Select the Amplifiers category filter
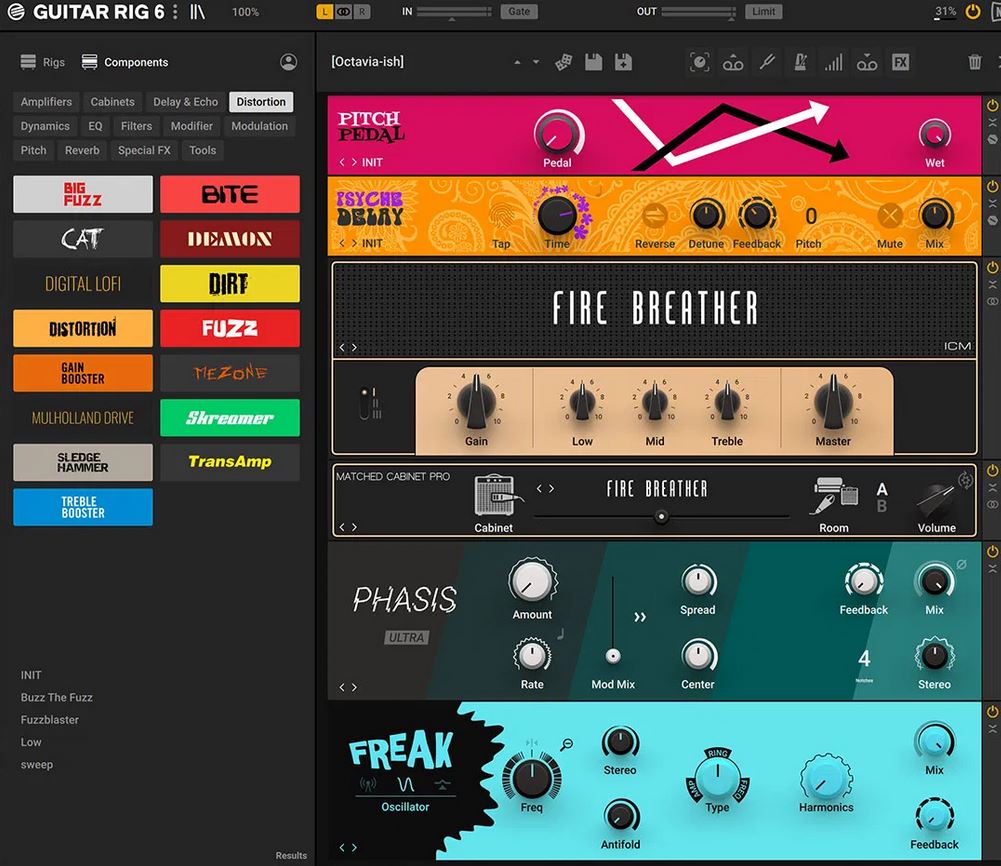 [x=46, y=101]
